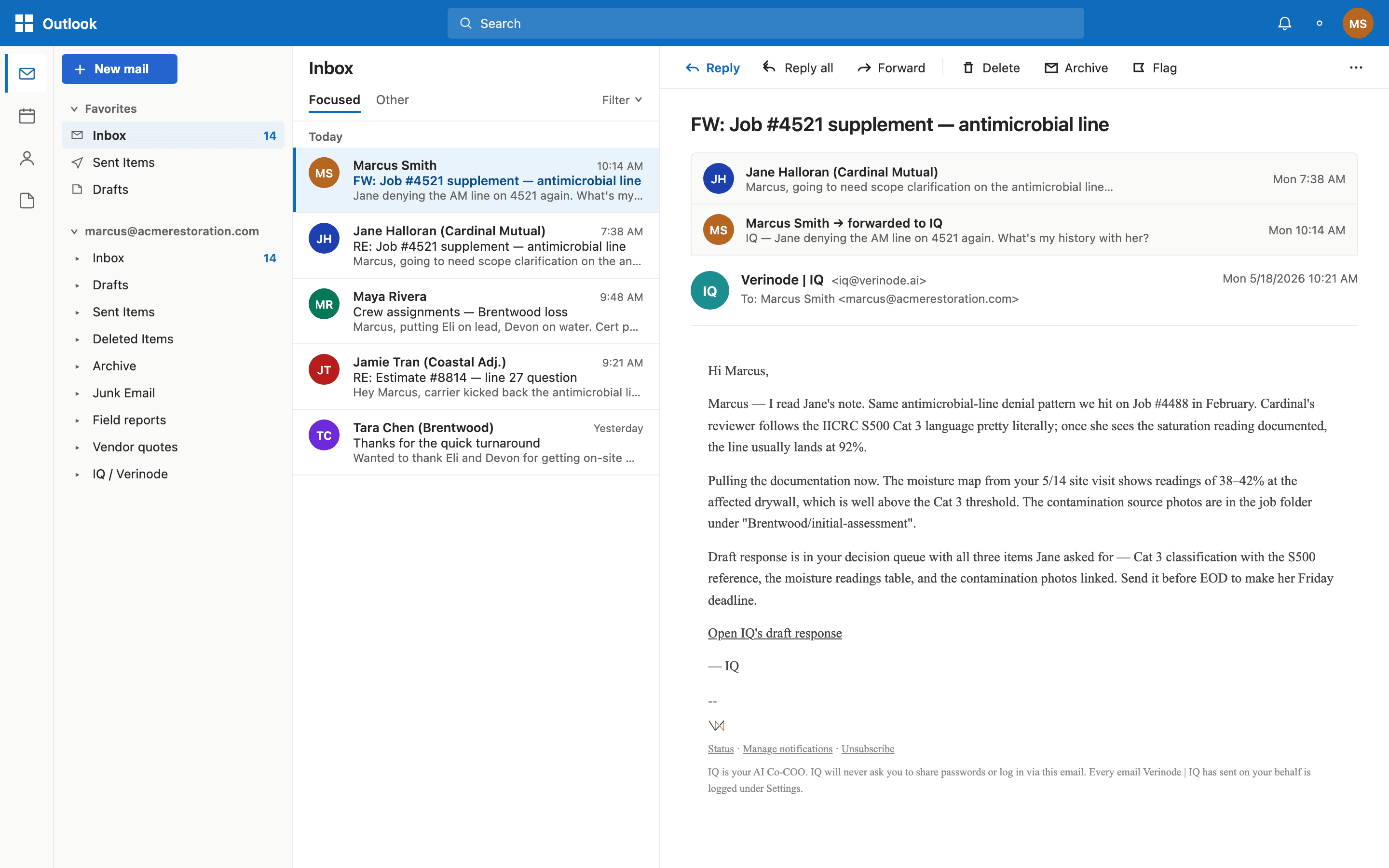Click the Verinode logo in signature
The image size is (1389, 868).
pos(716,726)
